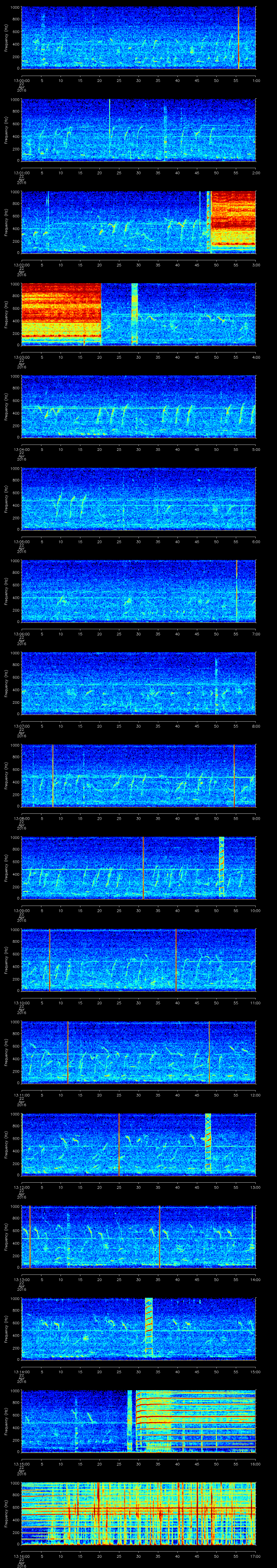
Task: Open the spectrogram panel starting at 13:06:00
Action: 139,591
